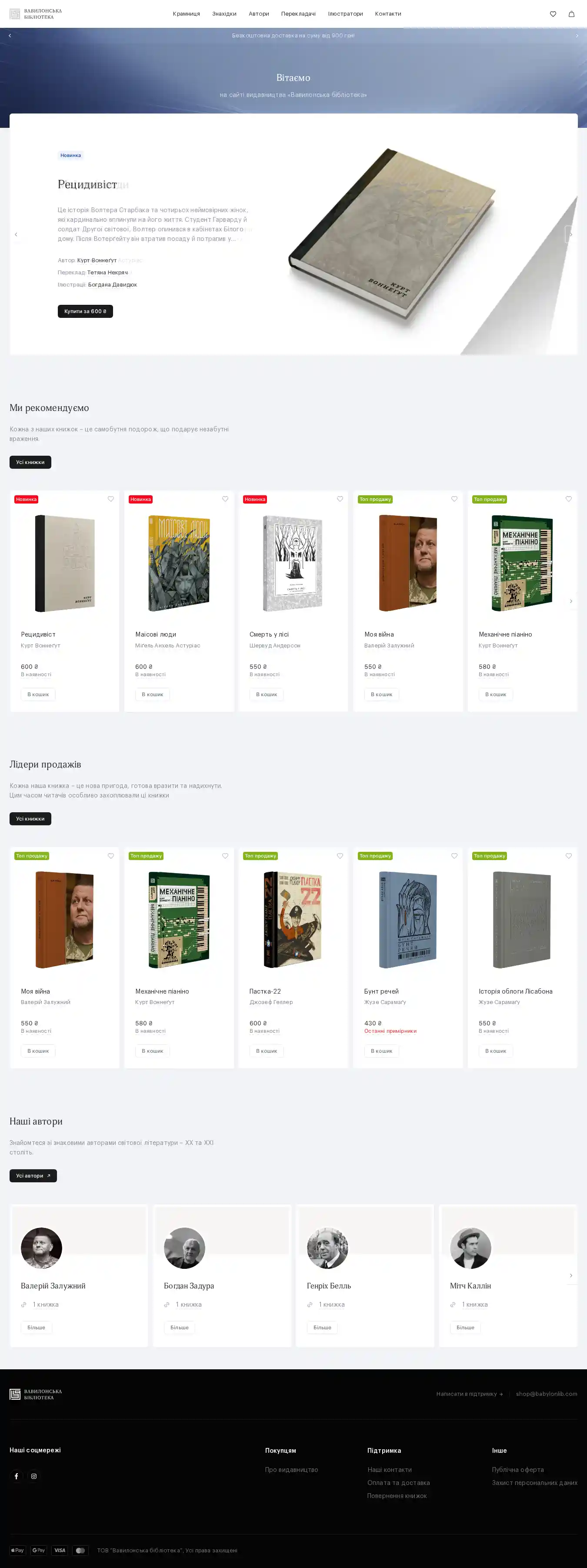The image size is (587, 1568).
Task: Show next announcement with top banner right arrow
Action: point(577,36)
